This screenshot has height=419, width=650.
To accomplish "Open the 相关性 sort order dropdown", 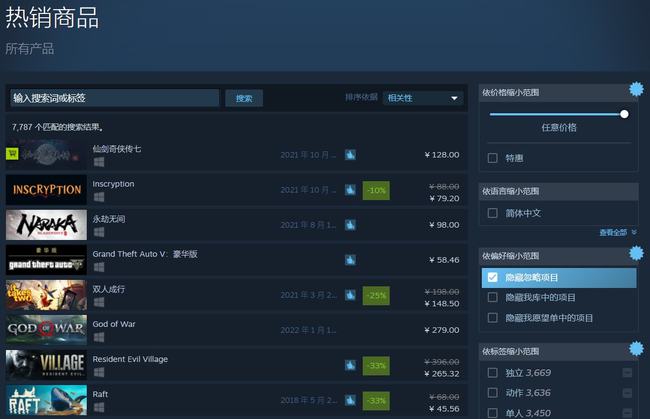I will click(x=423, y=98).
